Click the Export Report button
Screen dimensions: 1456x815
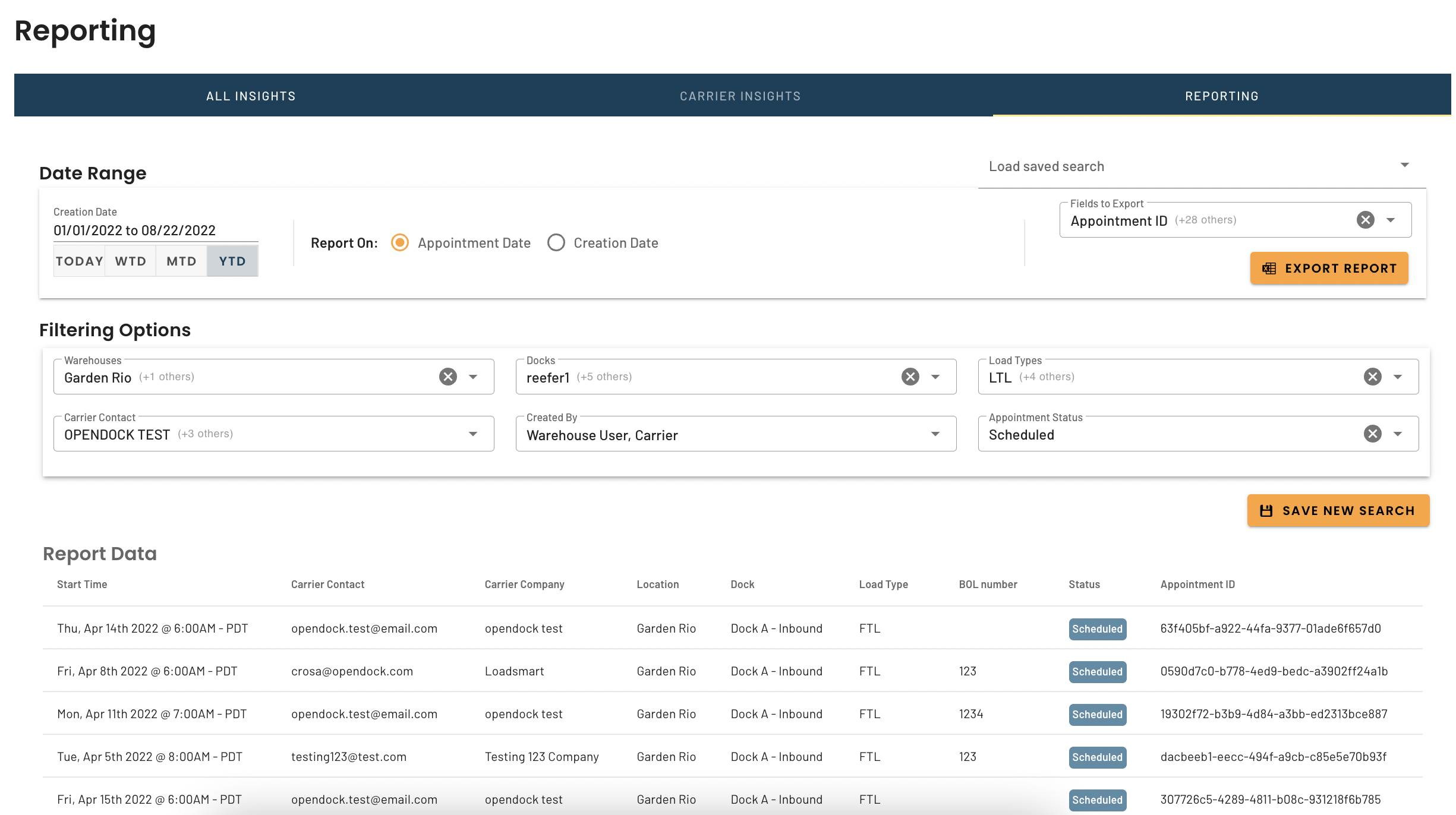click(x=1329, y=268)
